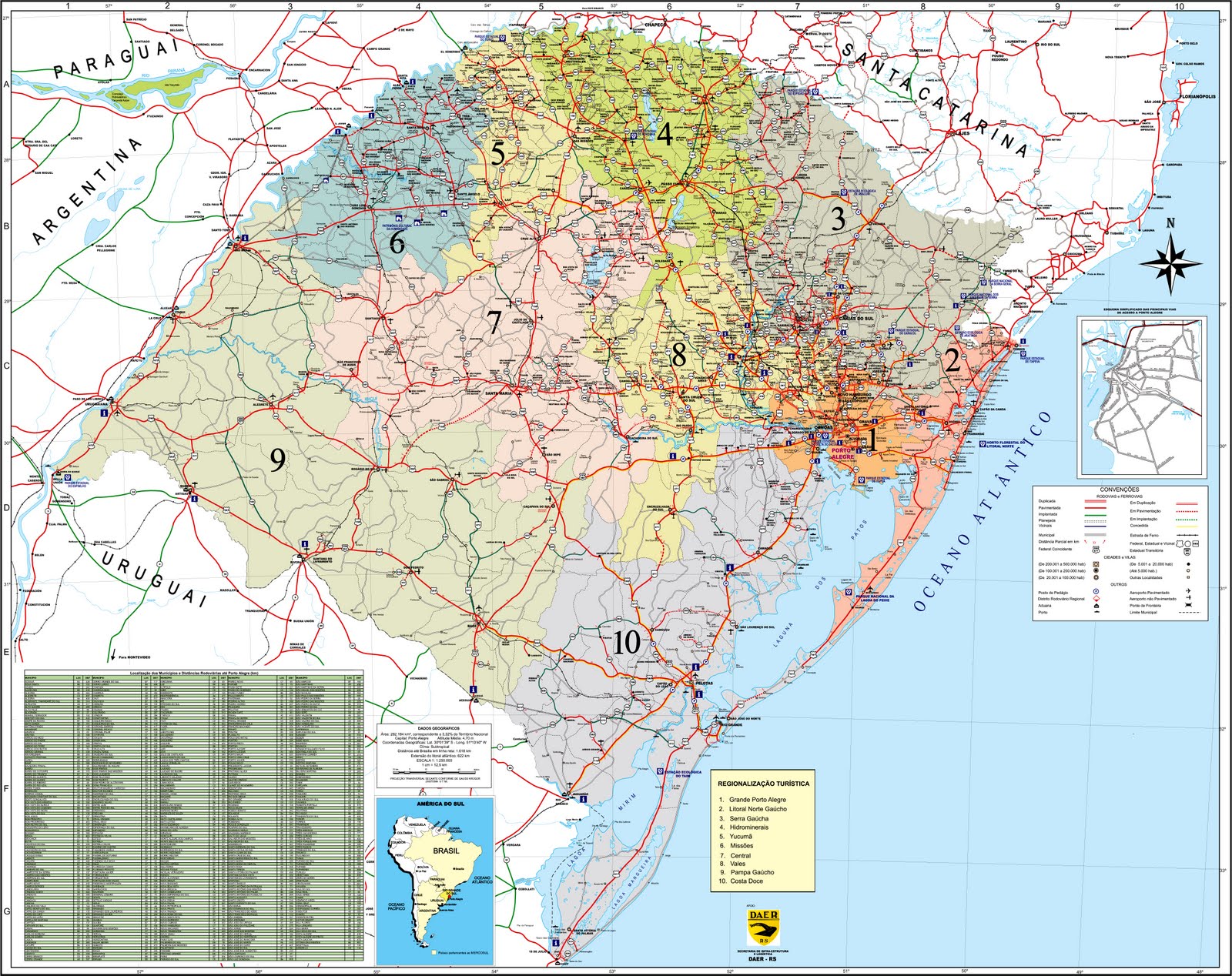Click the Duplicada road color sample
The height and width of the screenshot is (976, 1232).
coord(1096,501)
